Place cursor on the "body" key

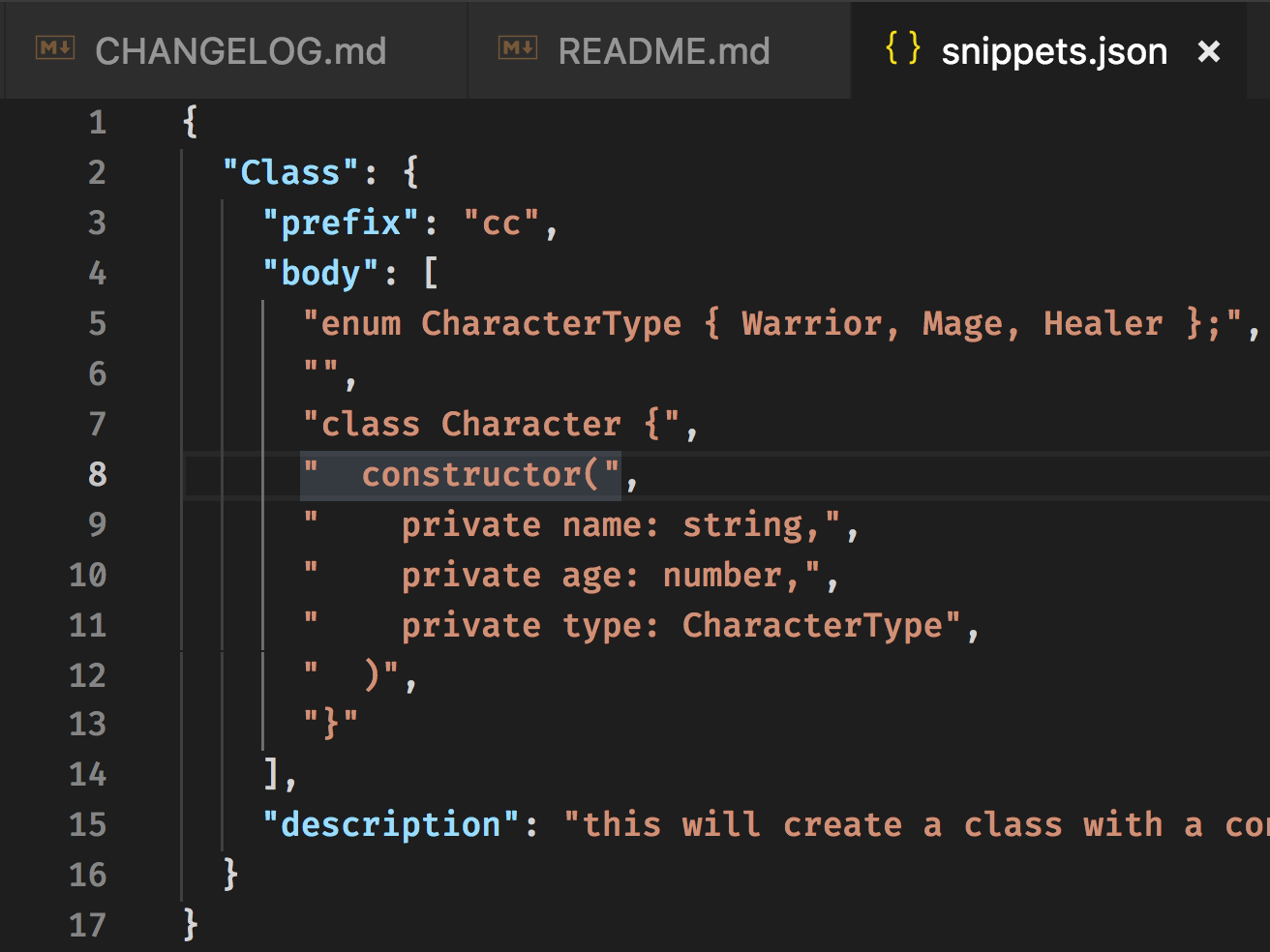pyautogui.click(x=320, y=273)
